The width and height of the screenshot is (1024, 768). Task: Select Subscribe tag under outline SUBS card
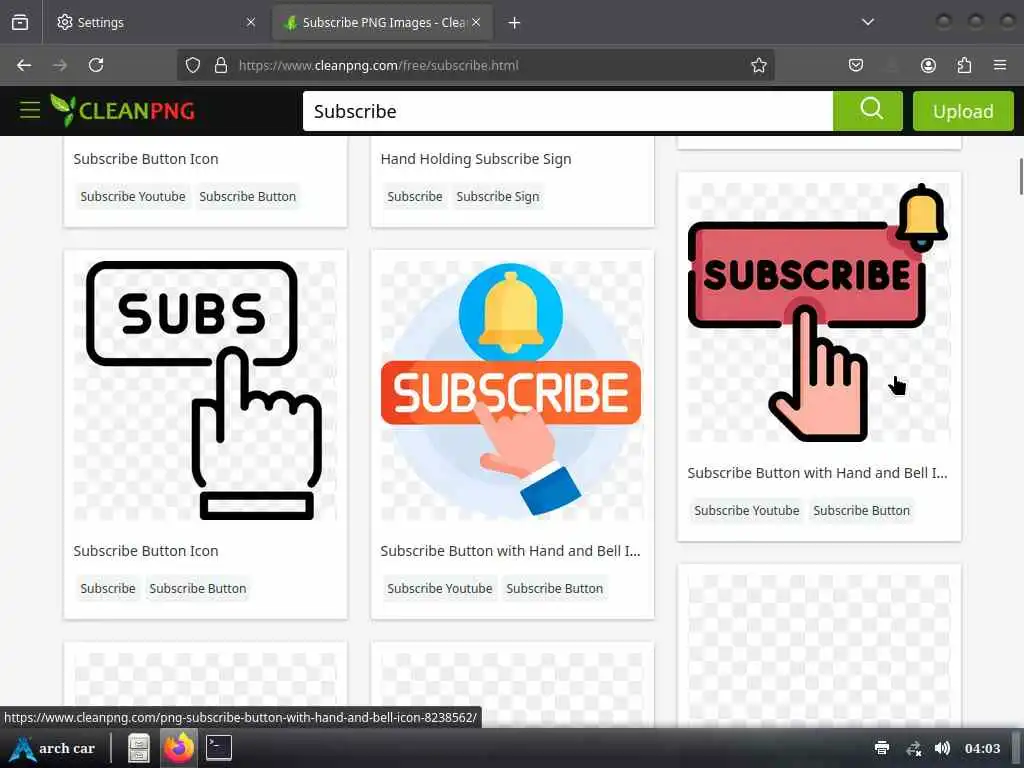pos(108,588)
